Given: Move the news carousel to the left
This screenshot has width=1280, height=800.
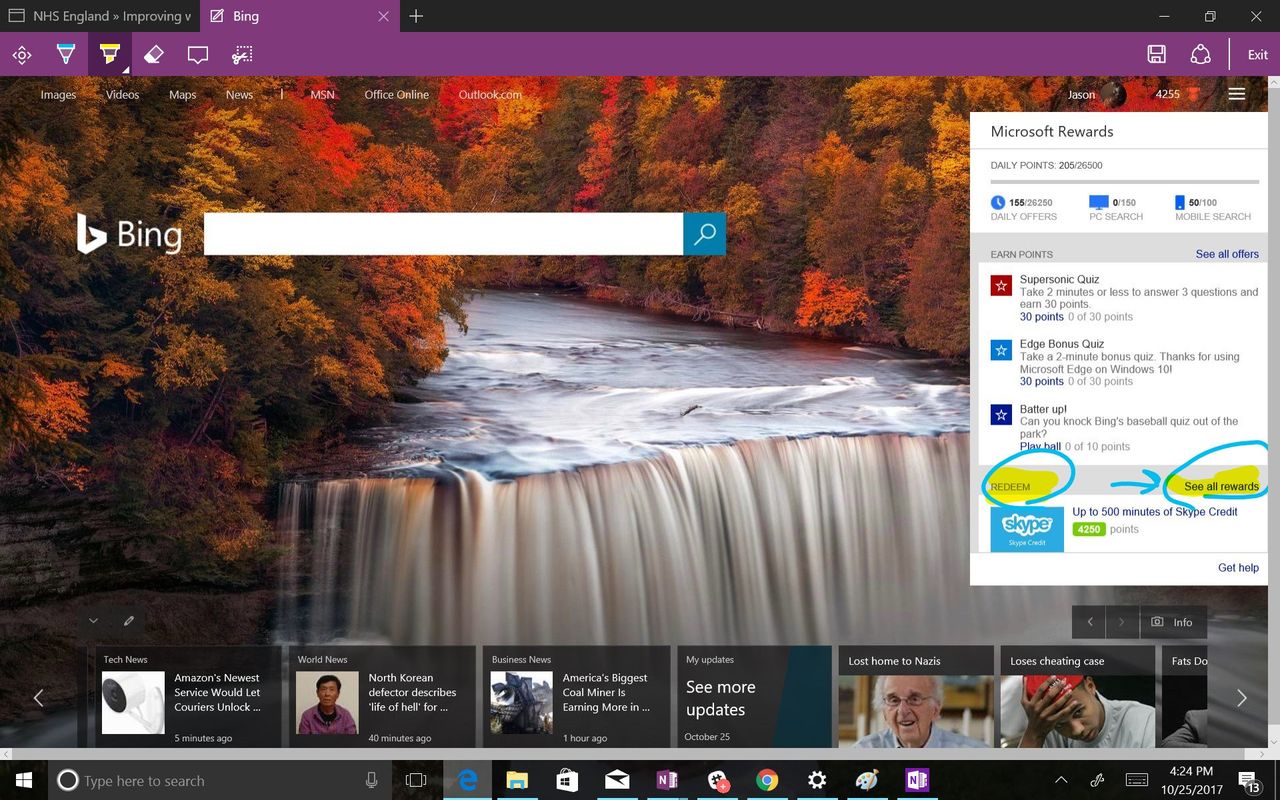Looking at the screenshot, I should click(x=39, y=698).
